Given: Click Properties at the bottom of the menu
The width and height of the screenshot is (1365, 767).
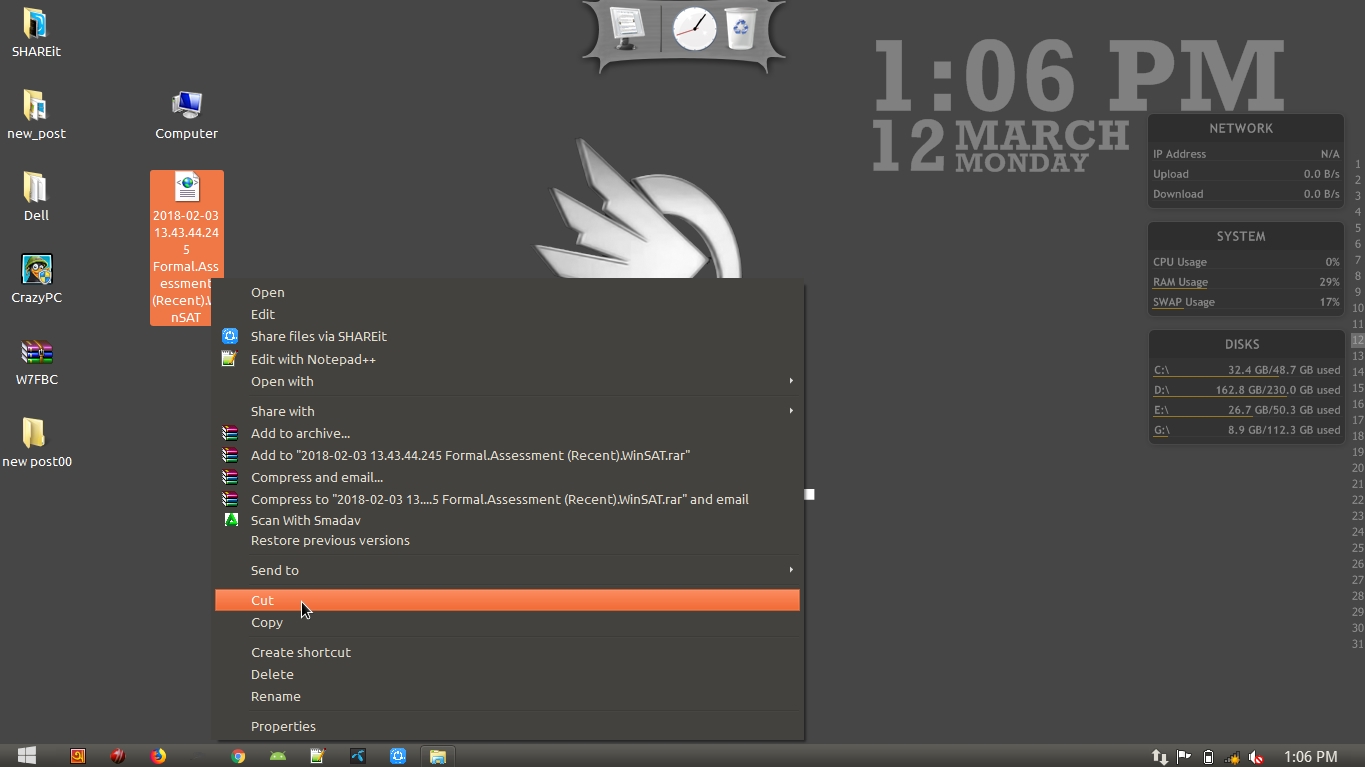Looking at the screenshot, I should [x=283, y=726].
